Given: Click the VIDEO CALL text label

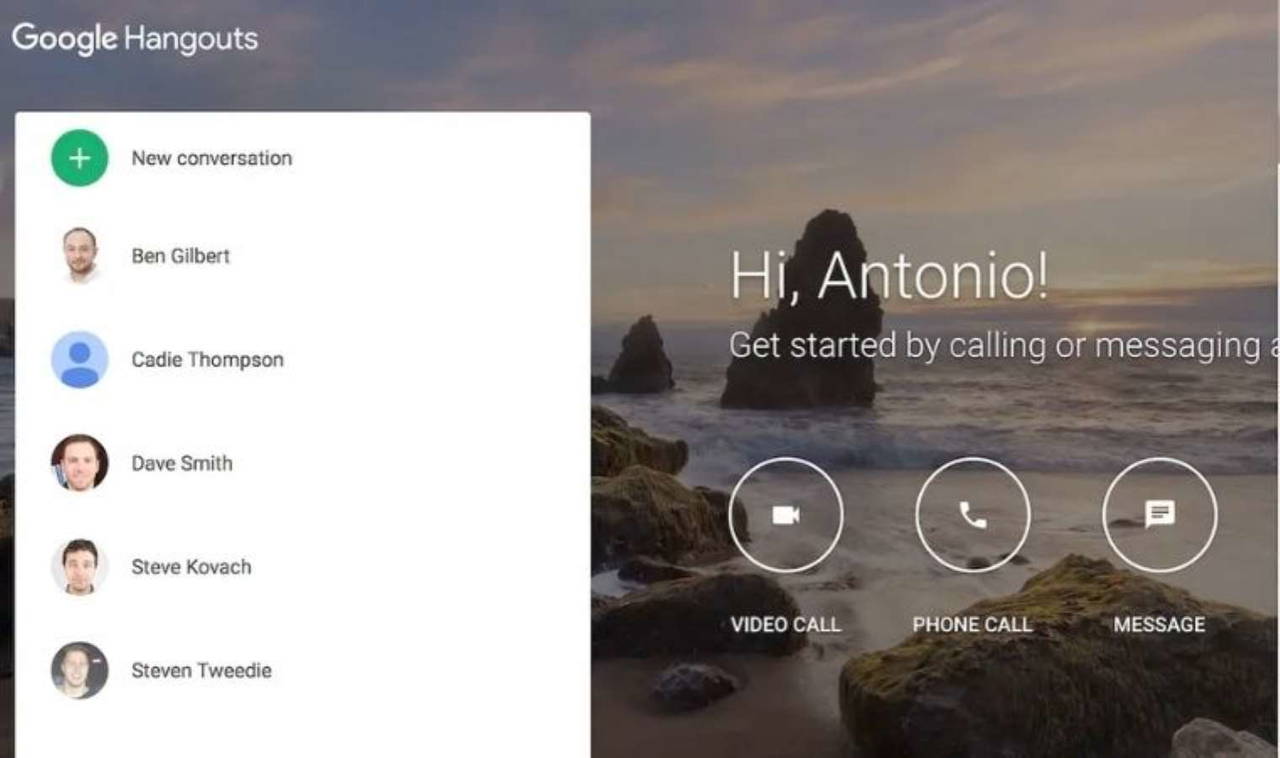Looking at the screenshot, I should (x=785, y=625).
